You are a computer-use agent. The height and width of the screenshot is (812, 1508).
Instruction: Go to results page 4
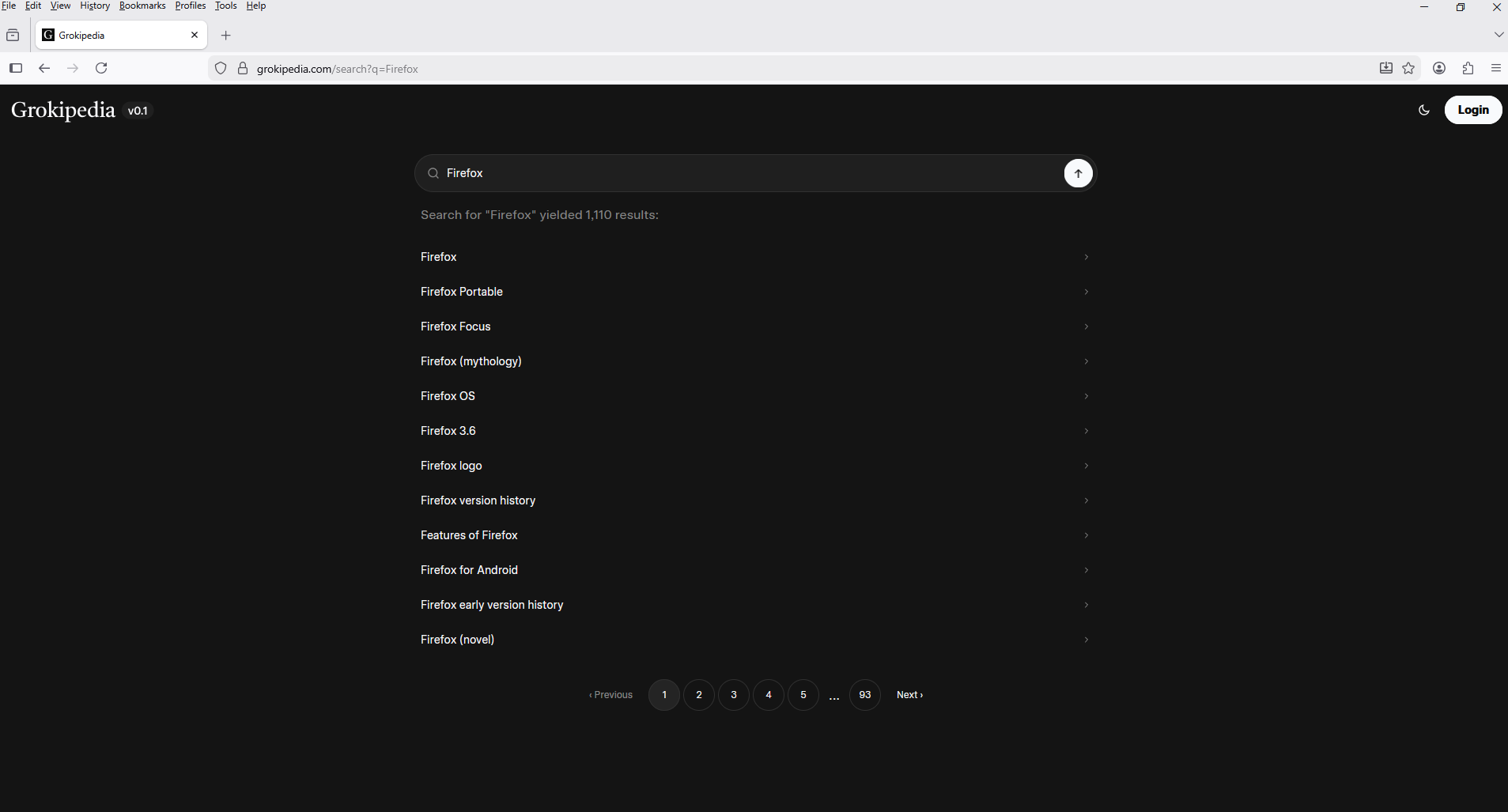click(769, 695)
